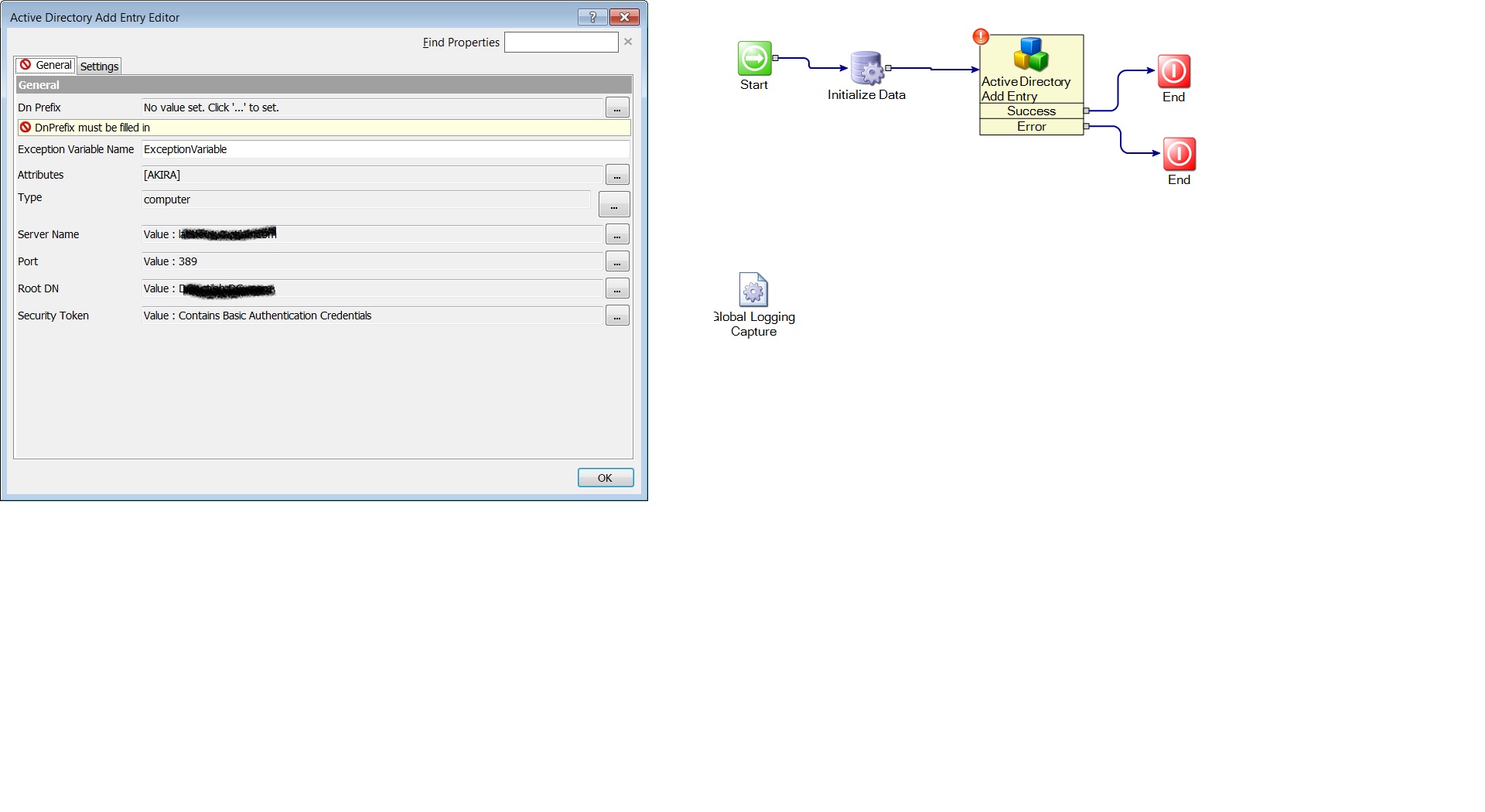The image size is (1485, 812).
Task: Open the Security Token credentials editor
Action: pos(616,316)
